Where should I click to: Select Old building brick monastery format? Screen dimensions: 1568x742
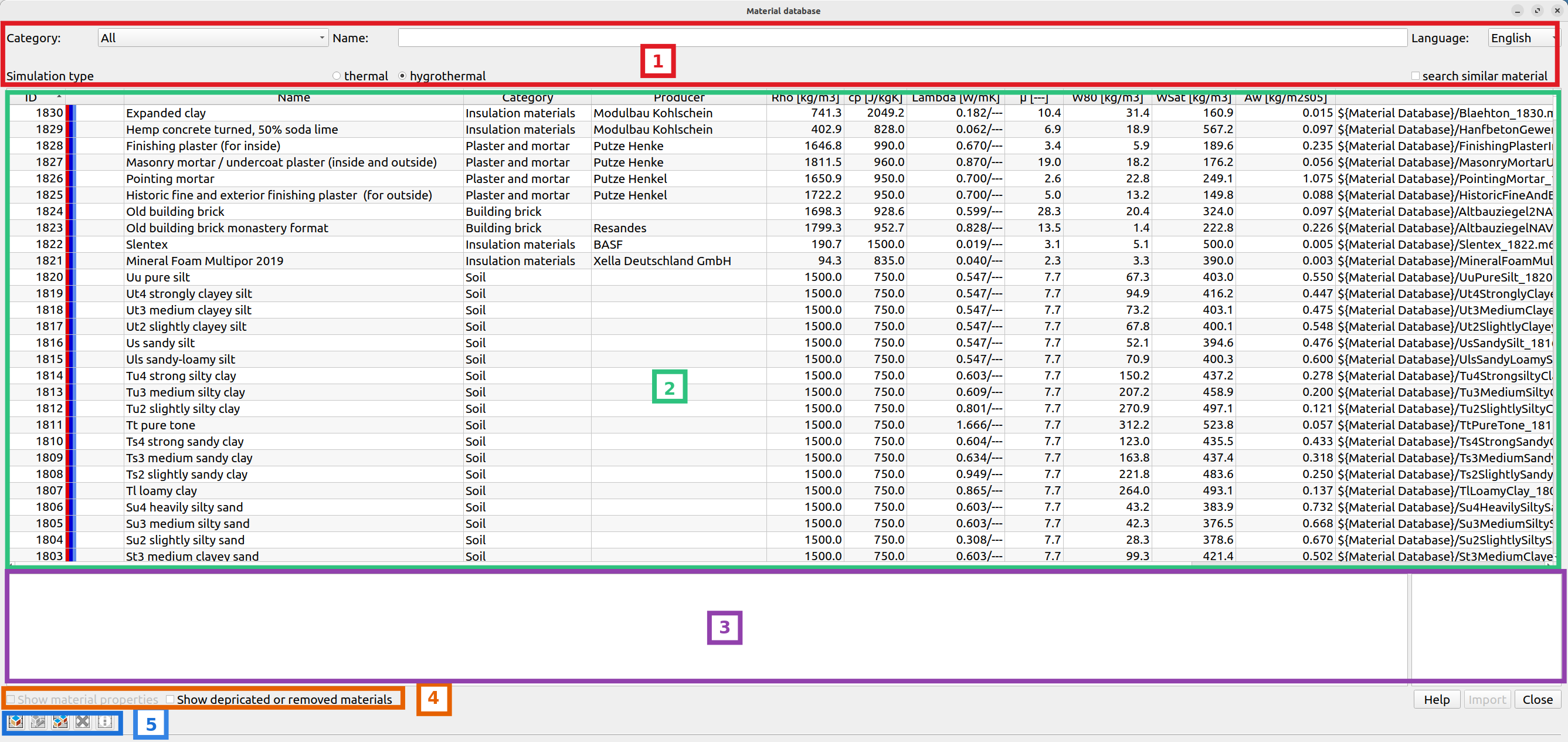coord(782,228)
